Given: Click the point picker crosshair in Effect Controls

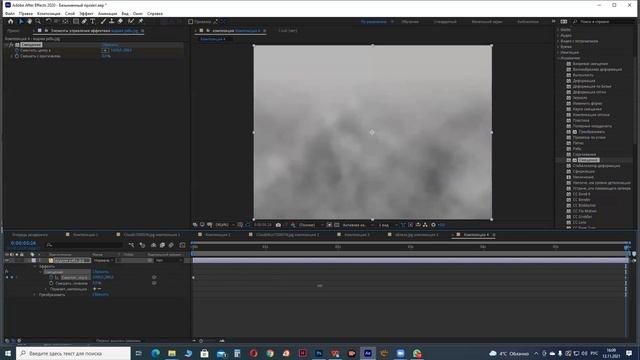Looking at the screenshot, I should pyautogui.click(x=105, y=50).
